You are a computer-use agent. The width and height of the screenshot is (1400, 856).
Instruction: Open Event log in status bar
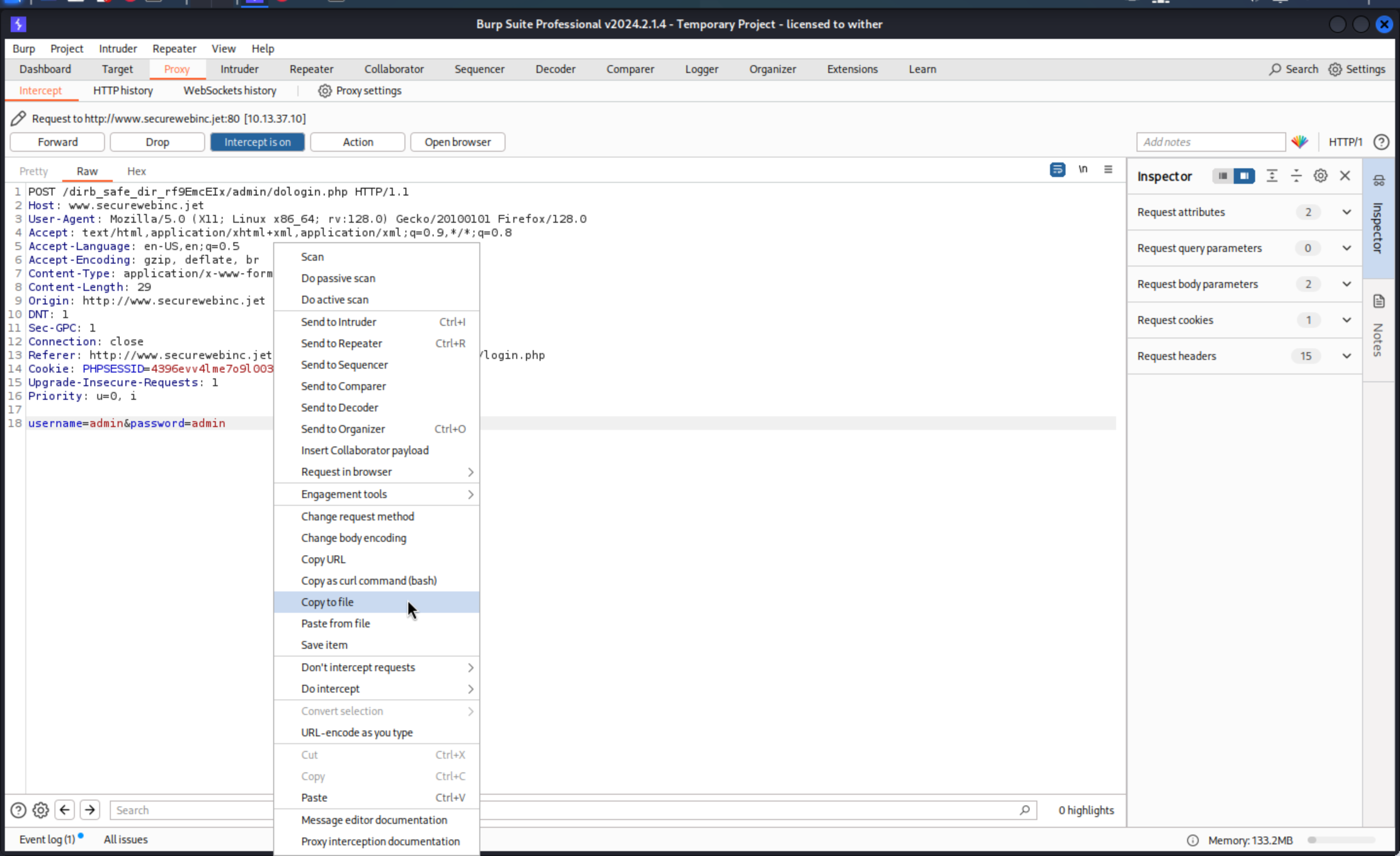[47, 839]
